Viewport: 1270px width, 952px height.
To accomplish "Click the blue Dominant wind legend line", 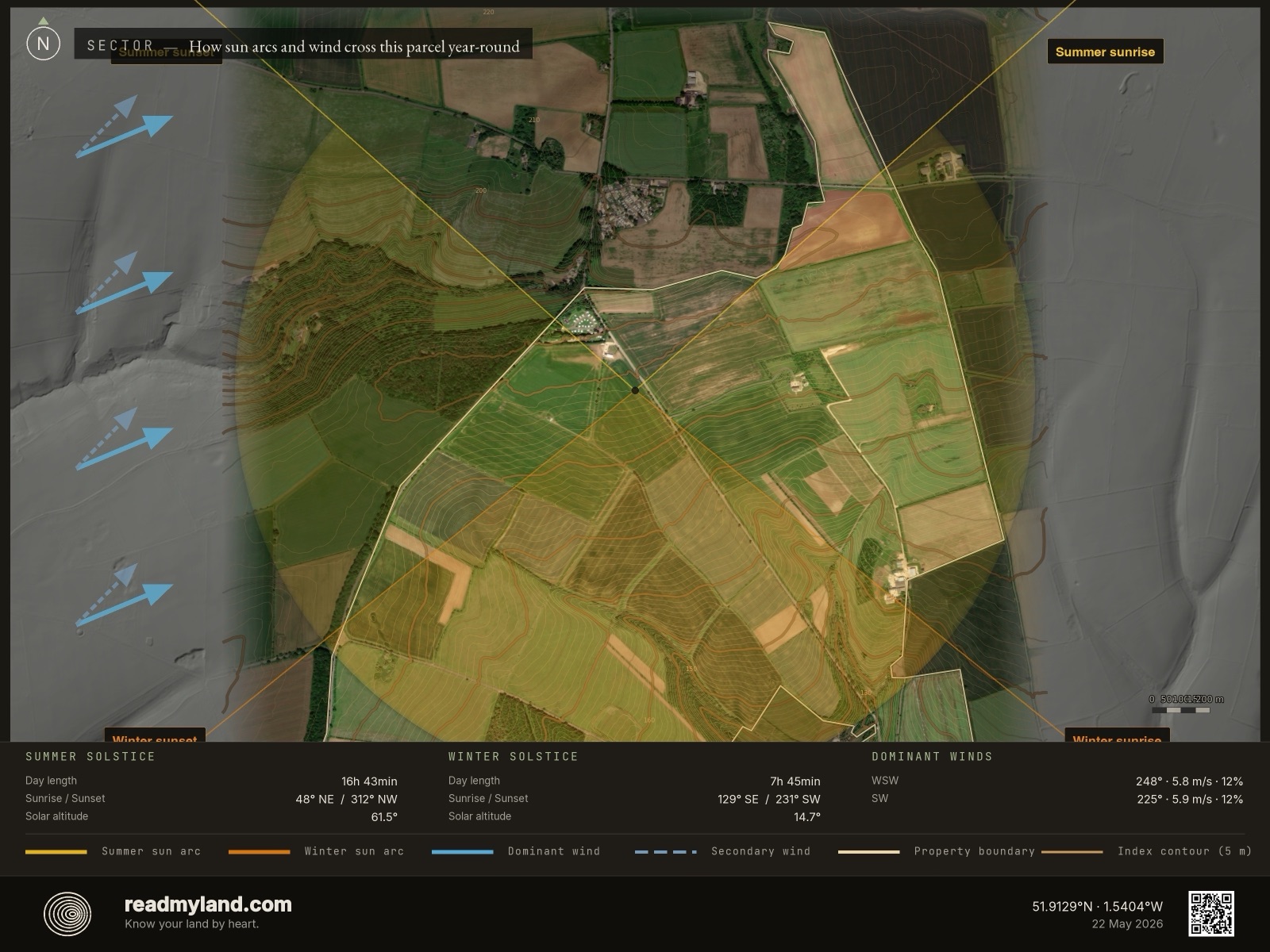I will (463, 852).
